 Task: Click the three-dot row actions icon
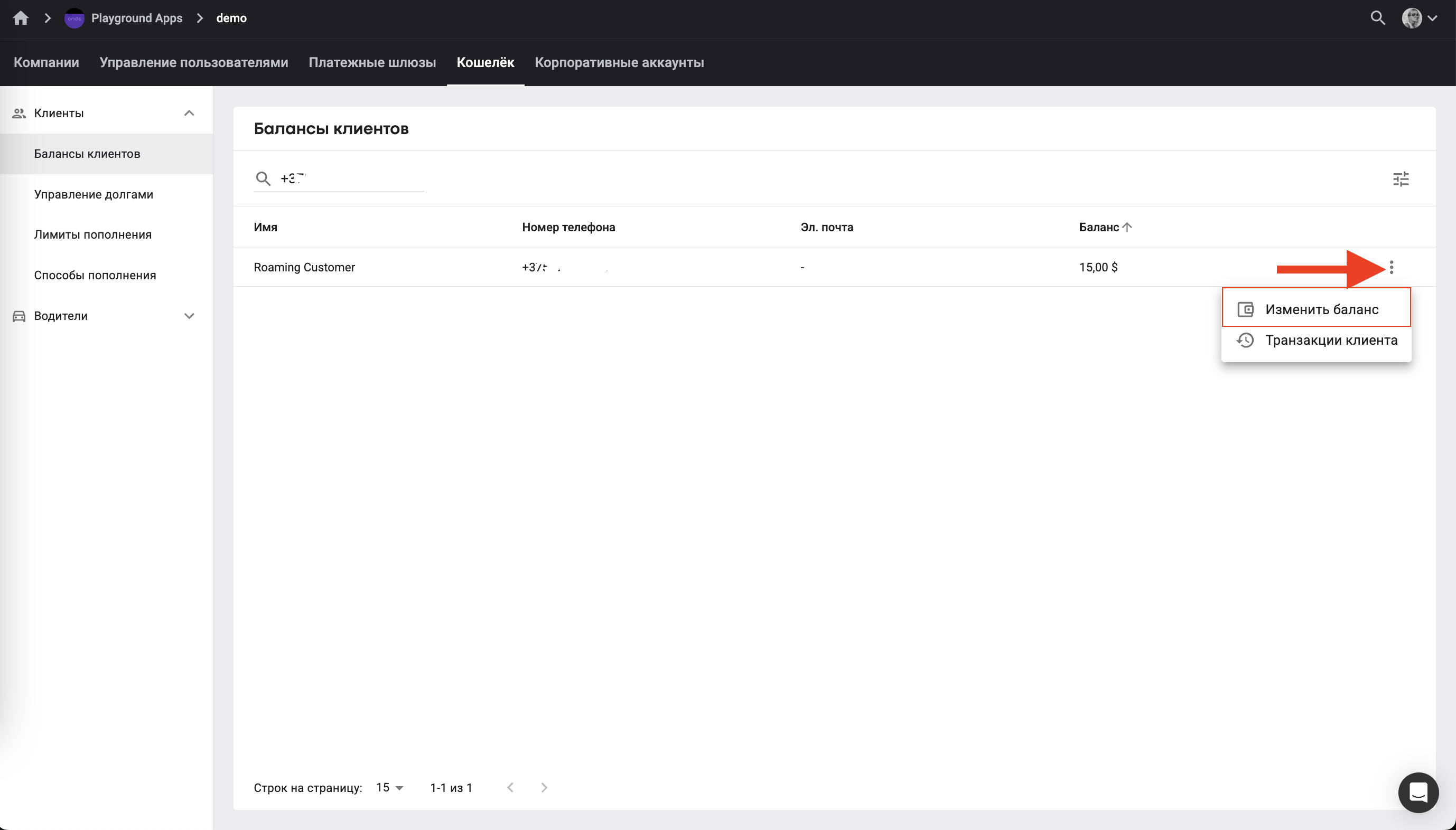[x=1391, y=267]
